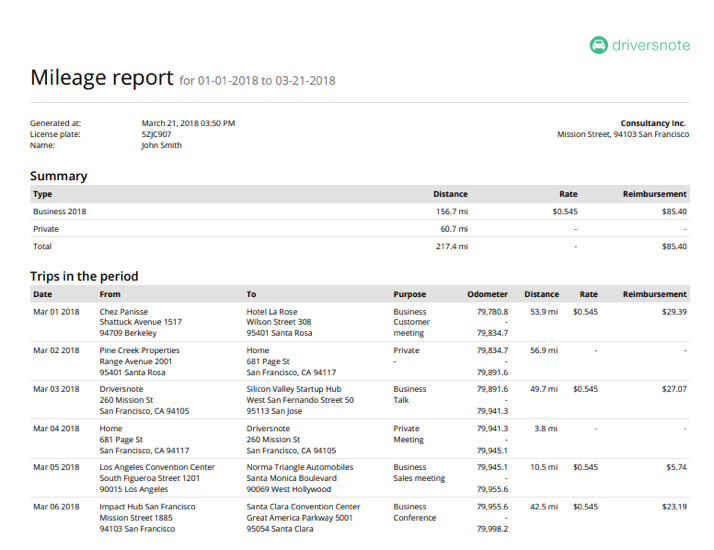The height and width of the screenshot is (550, 714).
Task: Click the Odometer column header
Action: (487, 294)
